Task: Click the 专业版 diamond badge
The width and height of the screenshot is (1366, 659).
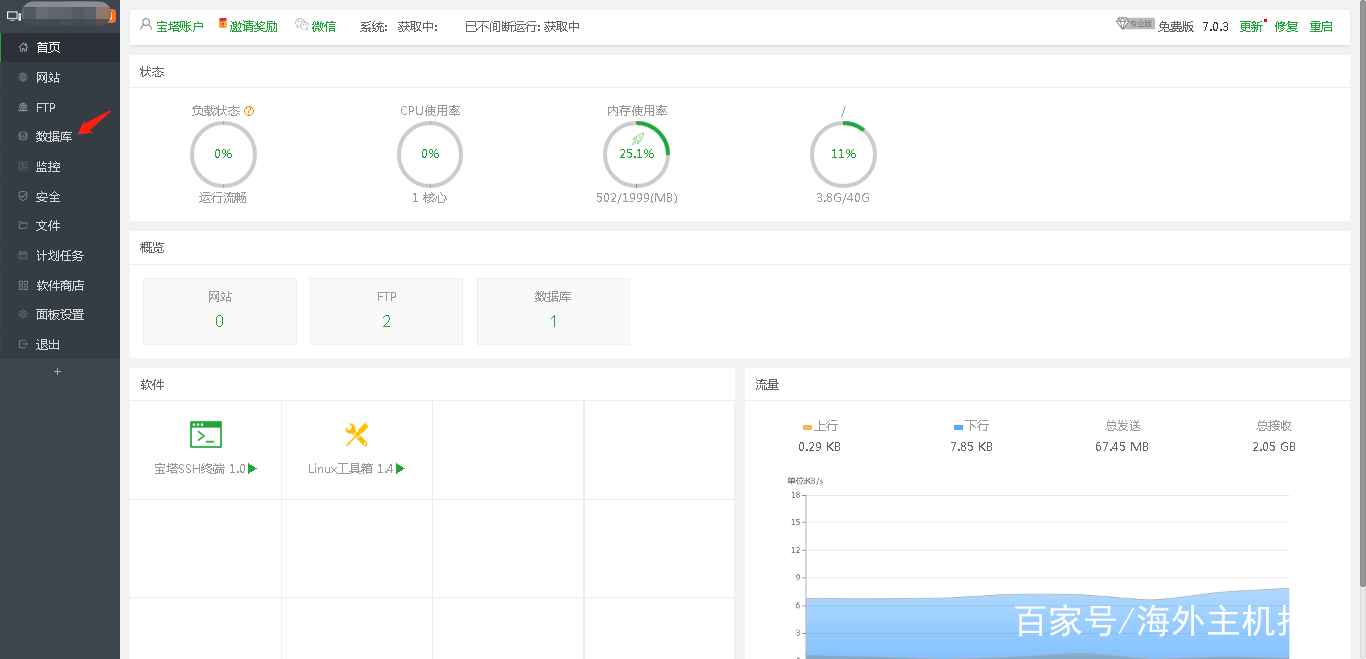Action: tap(1135, 22)
